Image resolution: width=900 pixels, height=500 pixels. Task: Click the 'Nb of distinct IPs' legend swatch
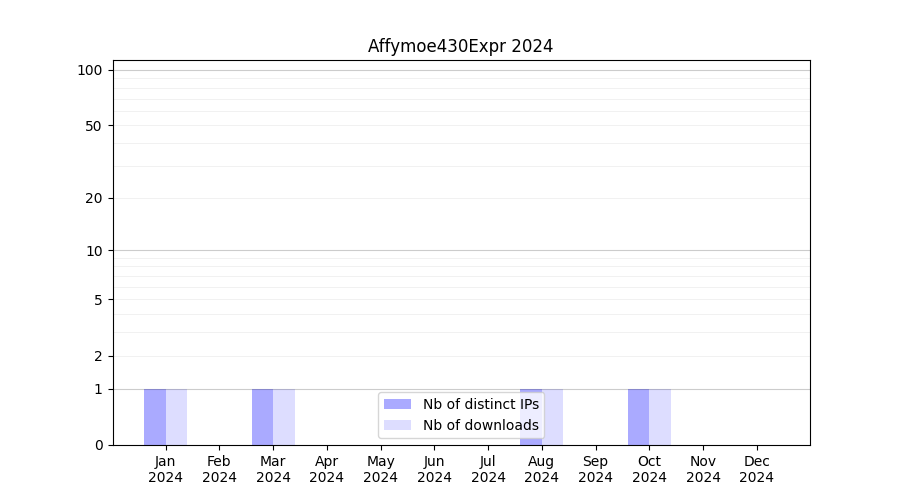[x=397, y=404]
